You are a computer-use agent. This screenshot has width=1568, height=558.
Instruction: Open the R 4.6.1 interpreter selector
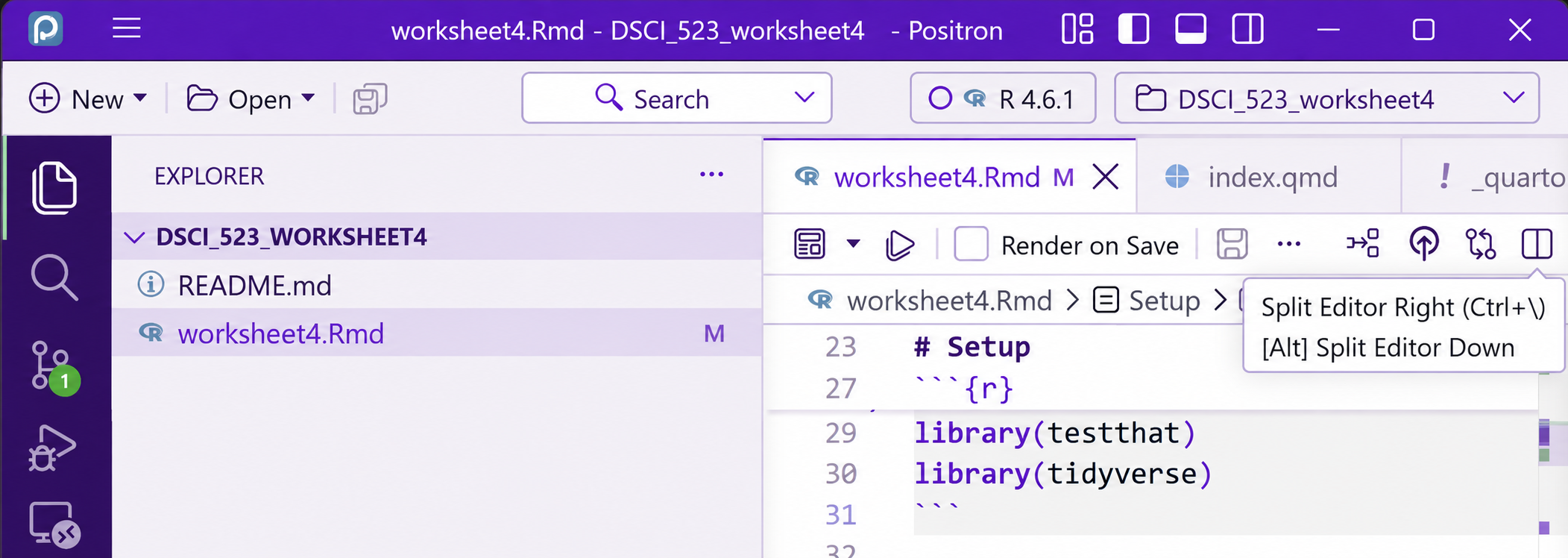click(x=1003, y=98)
